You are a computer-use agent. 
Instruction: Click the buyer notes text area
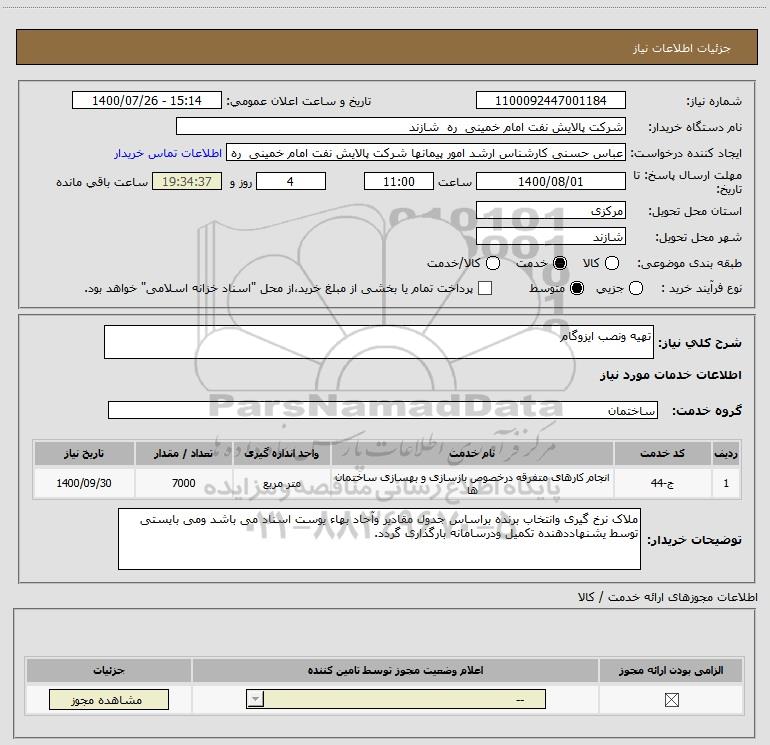click(379, 539)
